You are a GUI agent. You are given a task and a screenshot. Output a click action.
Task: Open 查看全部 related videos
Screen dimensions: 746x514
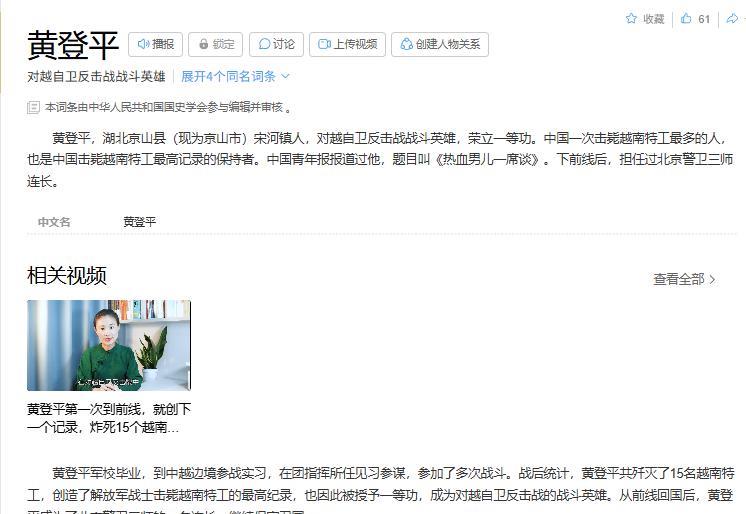684,279
